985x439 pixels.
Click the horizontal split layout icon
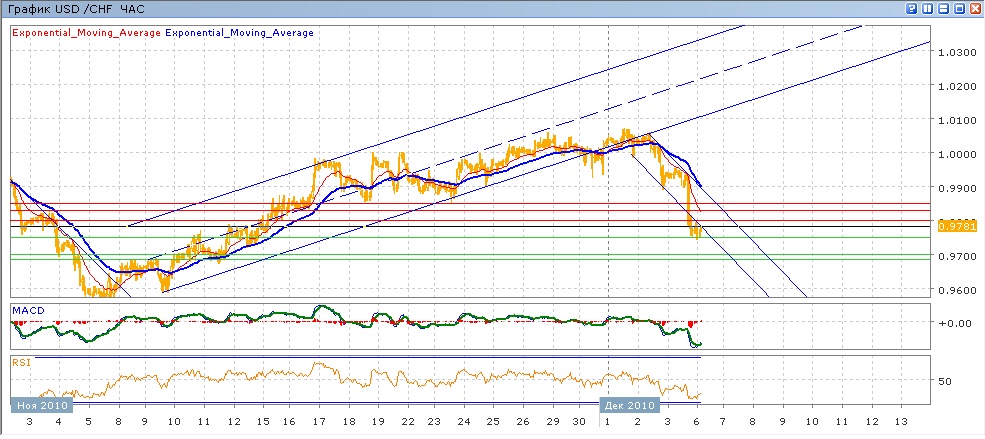point(943,8)
